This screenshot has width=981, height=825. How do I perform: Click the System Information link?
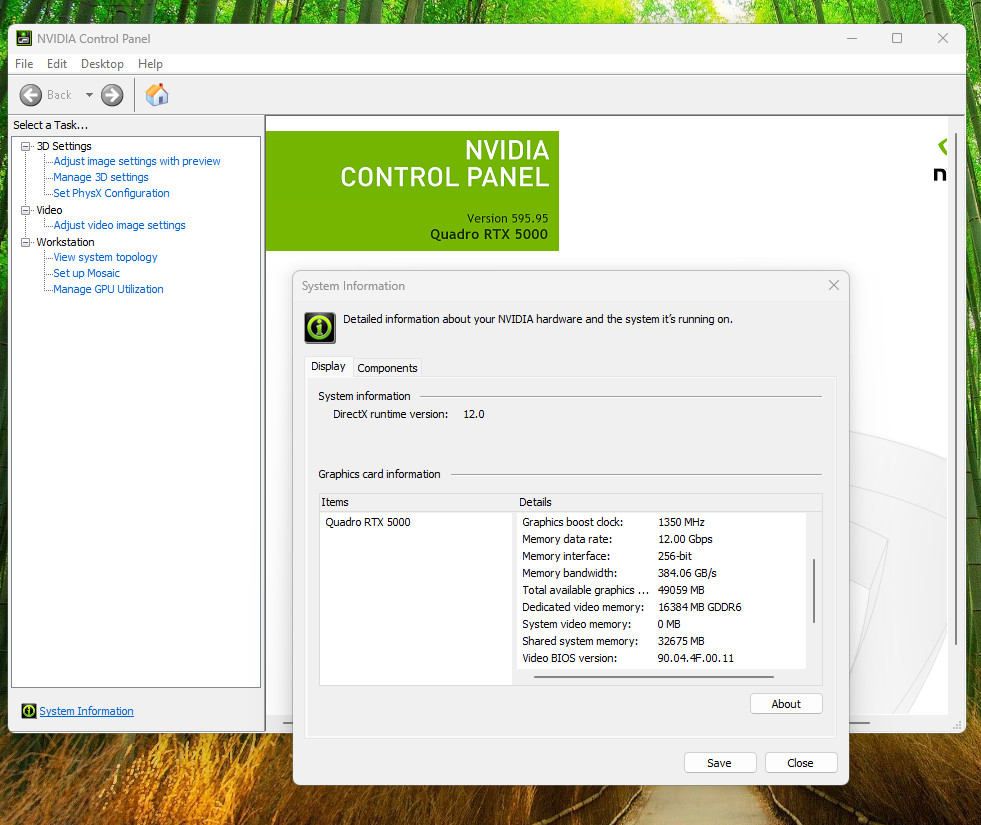[x=86, y=711]
